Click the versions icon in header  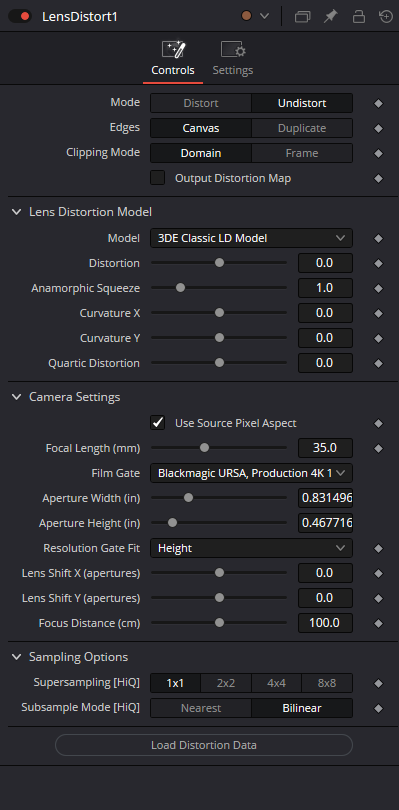[302, 17]
